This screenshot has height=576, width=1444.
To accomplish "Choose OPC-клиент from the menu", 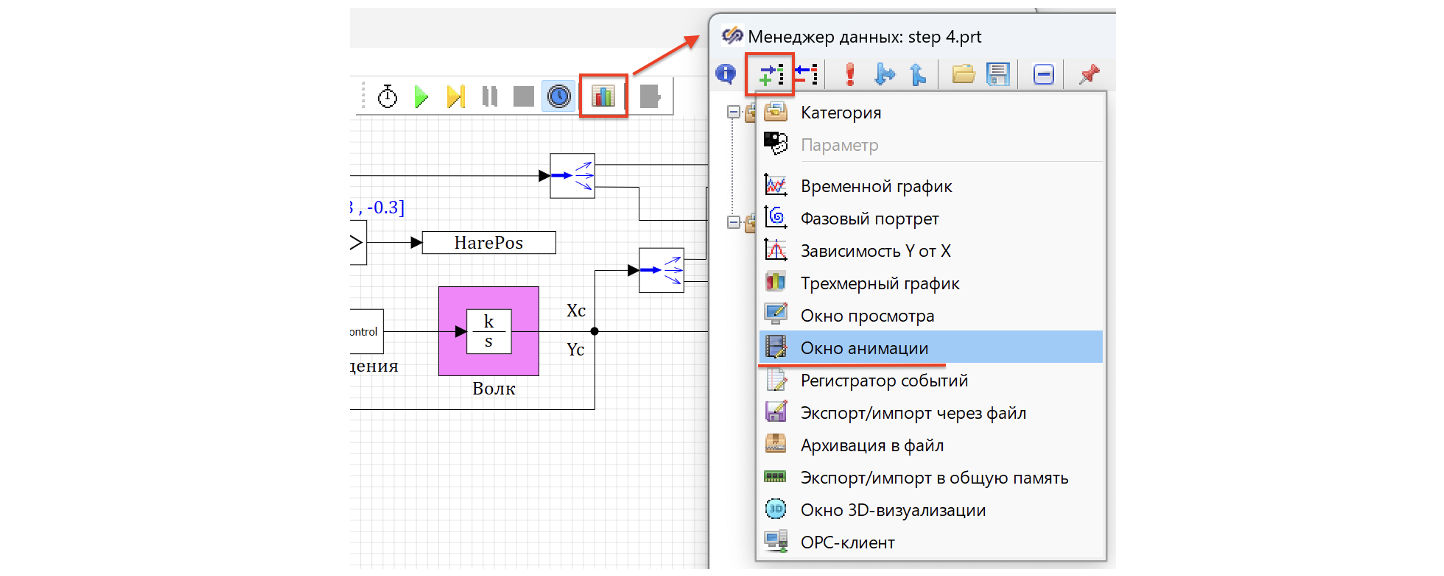I will pyautogui.click(x=931, y=543).
